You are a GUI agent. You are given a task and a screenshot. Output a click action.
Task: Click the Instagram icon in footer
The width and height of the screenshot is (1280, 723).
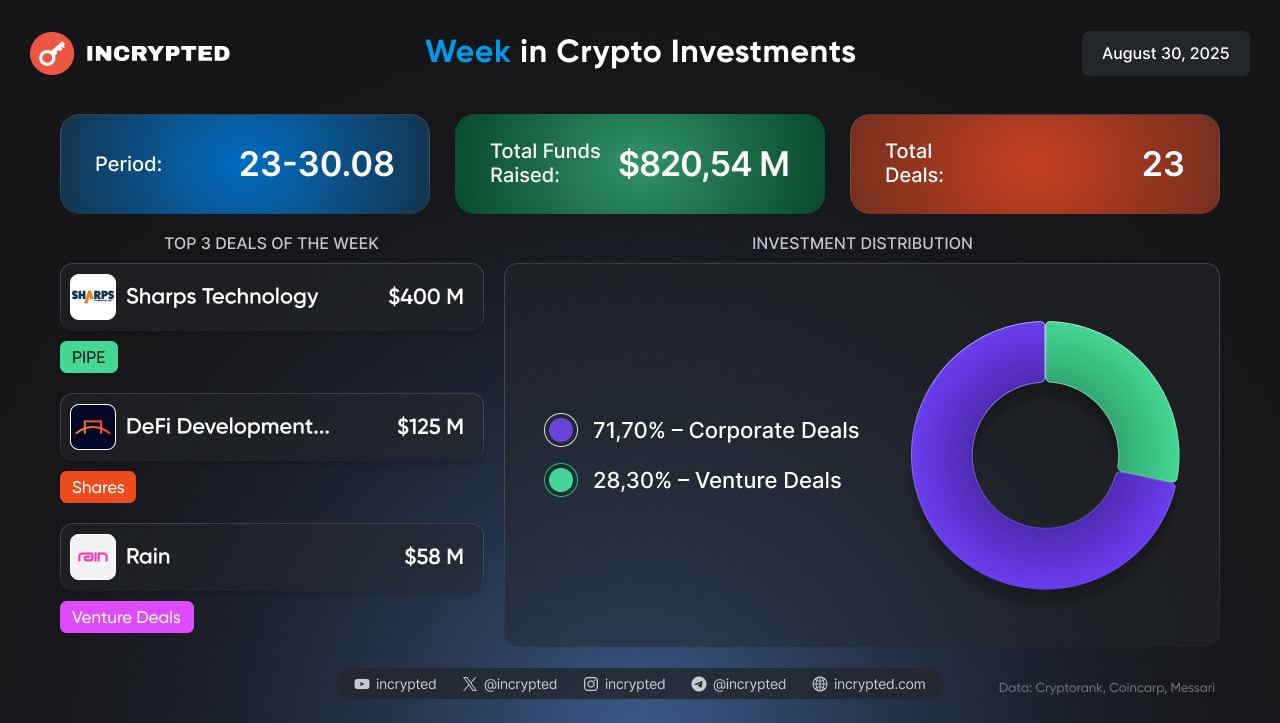(x=591, y=684)
